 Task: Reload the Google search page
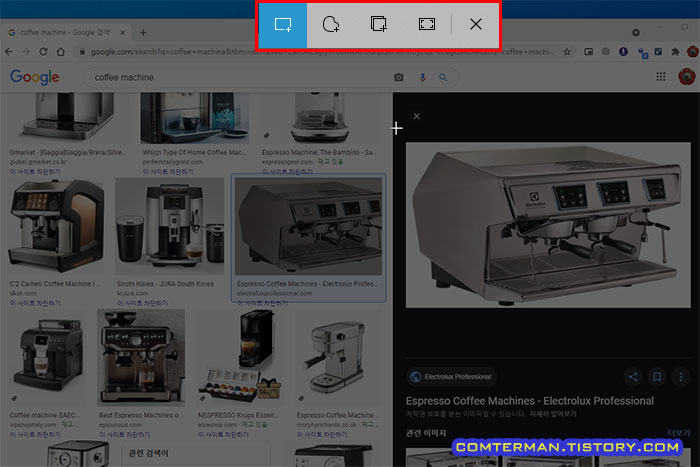[43, 52]
